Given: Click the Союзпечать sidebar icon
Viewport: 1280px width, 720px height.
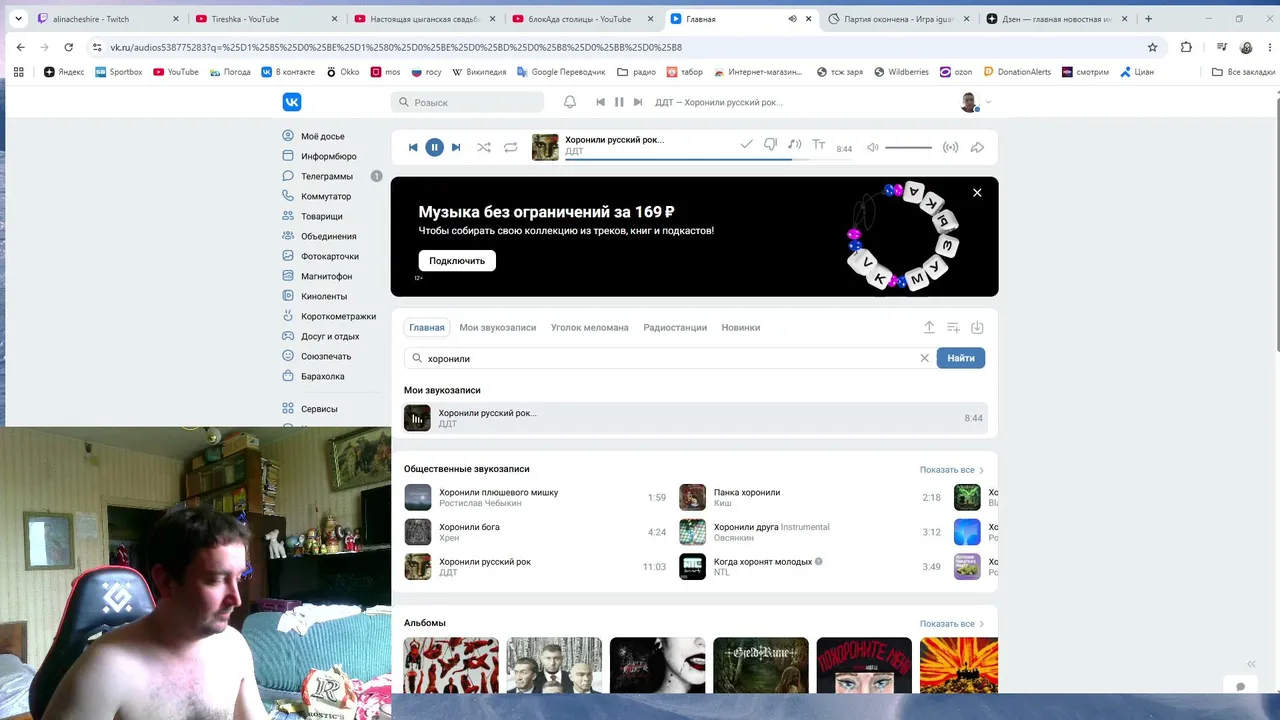Looking at the screenshot, I should [288, 356].
